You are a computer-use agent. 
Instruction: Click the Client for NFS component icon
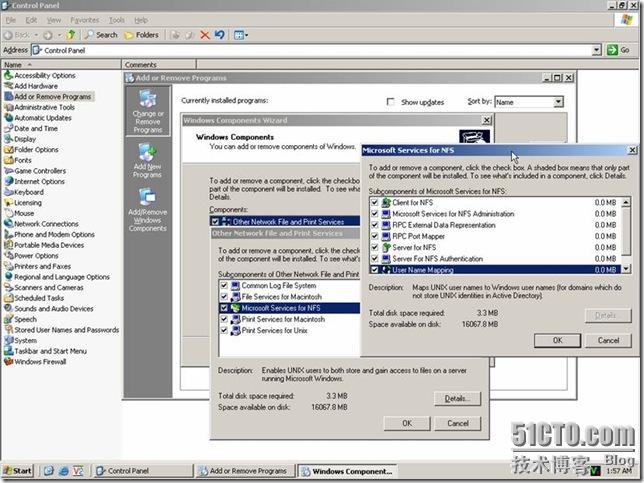(x=386, y=202)
